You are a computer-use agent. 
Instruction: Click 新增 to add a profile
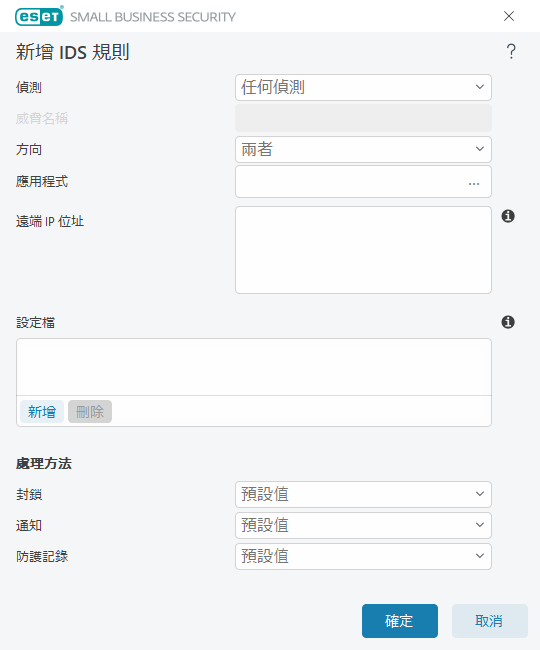tap(42, 412)
